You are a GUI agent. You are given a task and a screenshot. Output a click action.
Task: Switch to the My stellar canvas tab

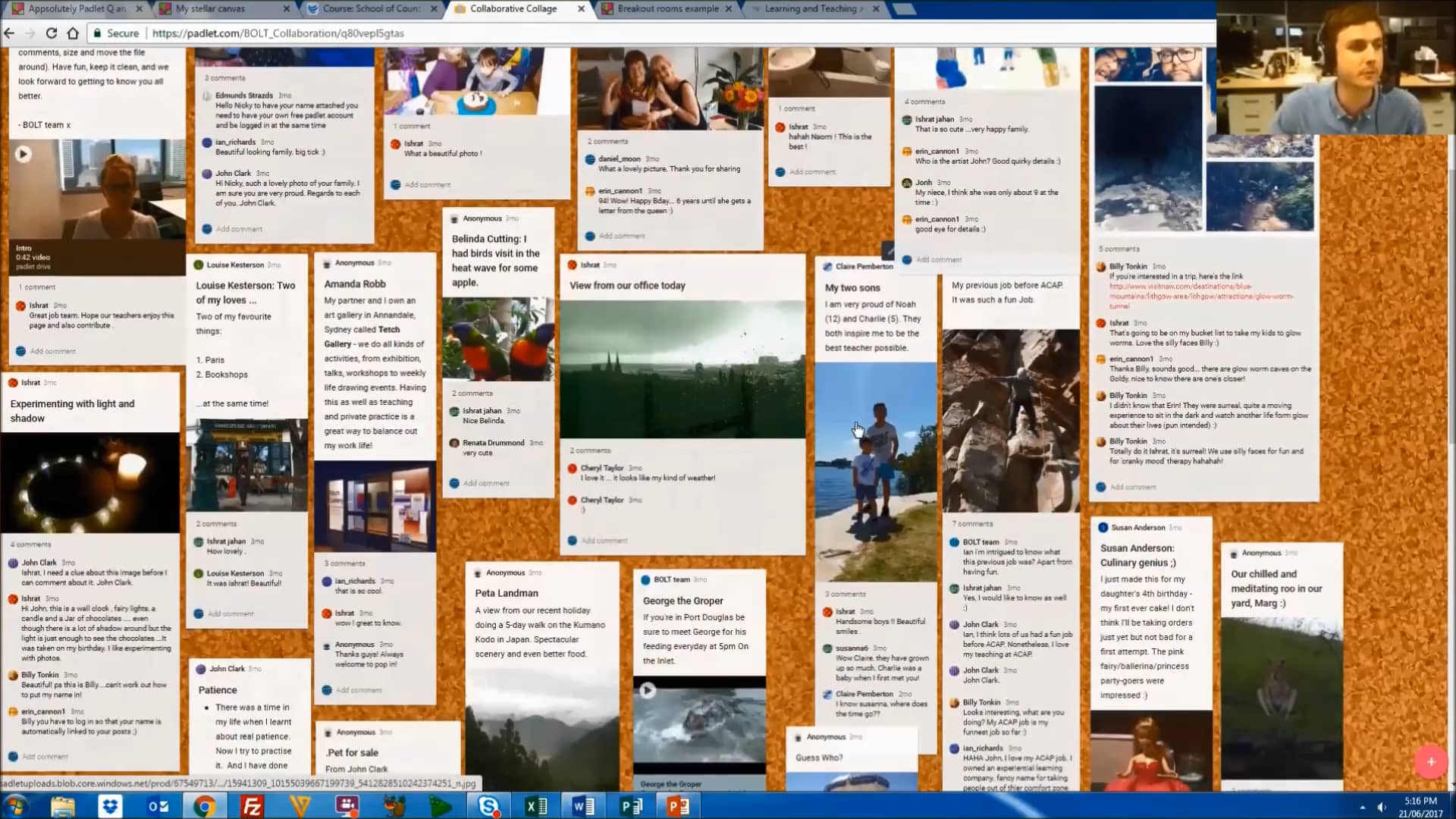tap(211, 8)
